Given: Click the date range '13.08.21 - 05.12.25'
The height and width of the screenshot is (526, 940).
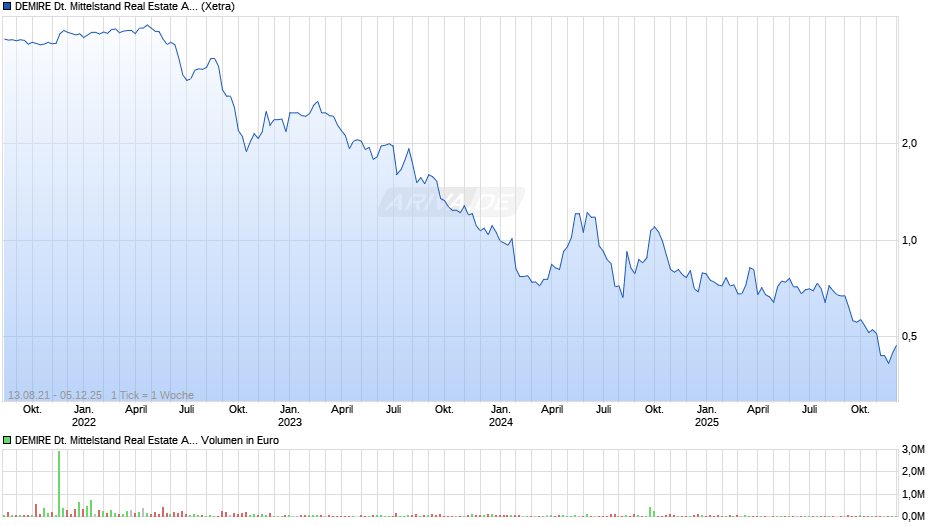Looking at the screenshot, I should point(55,395).
